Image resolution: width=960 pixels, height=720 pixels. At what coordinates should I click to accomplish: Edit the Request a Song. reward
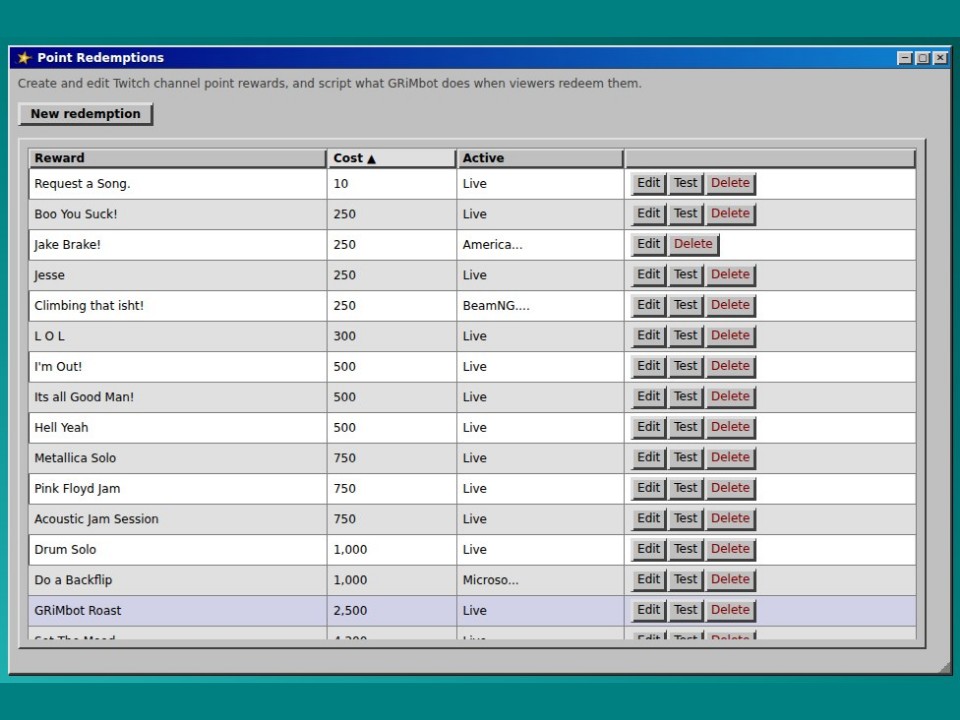648,183
